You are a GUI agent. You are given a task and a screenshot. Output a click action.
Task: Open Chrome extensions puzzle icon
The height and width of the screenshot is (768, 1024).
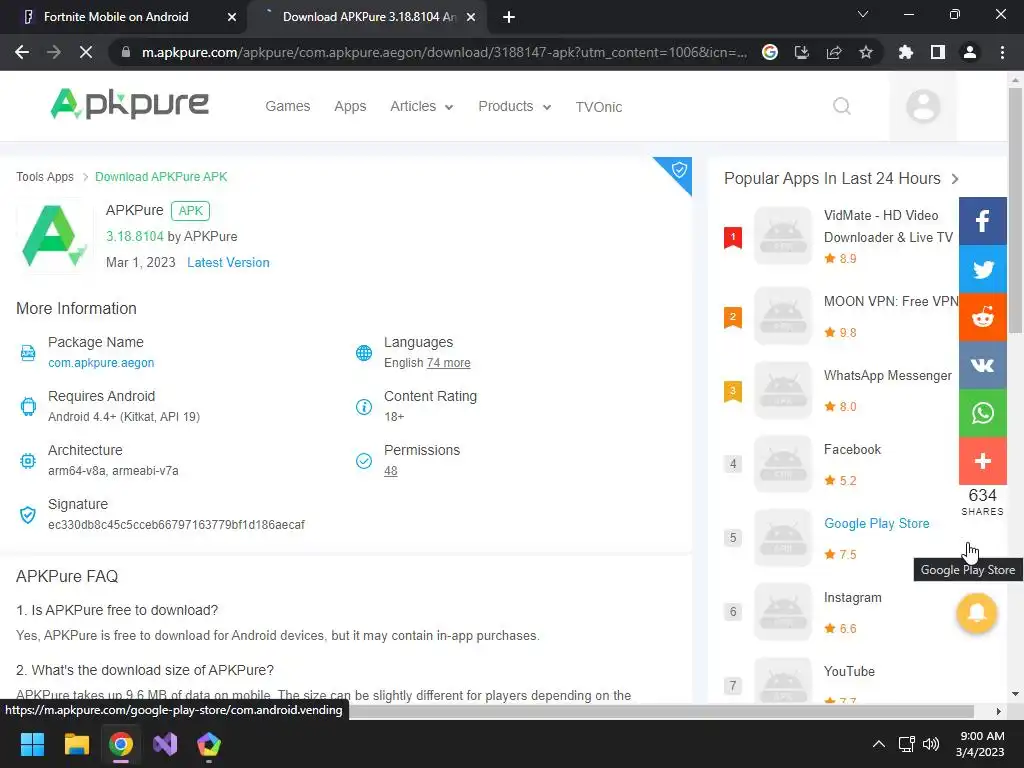905,52
